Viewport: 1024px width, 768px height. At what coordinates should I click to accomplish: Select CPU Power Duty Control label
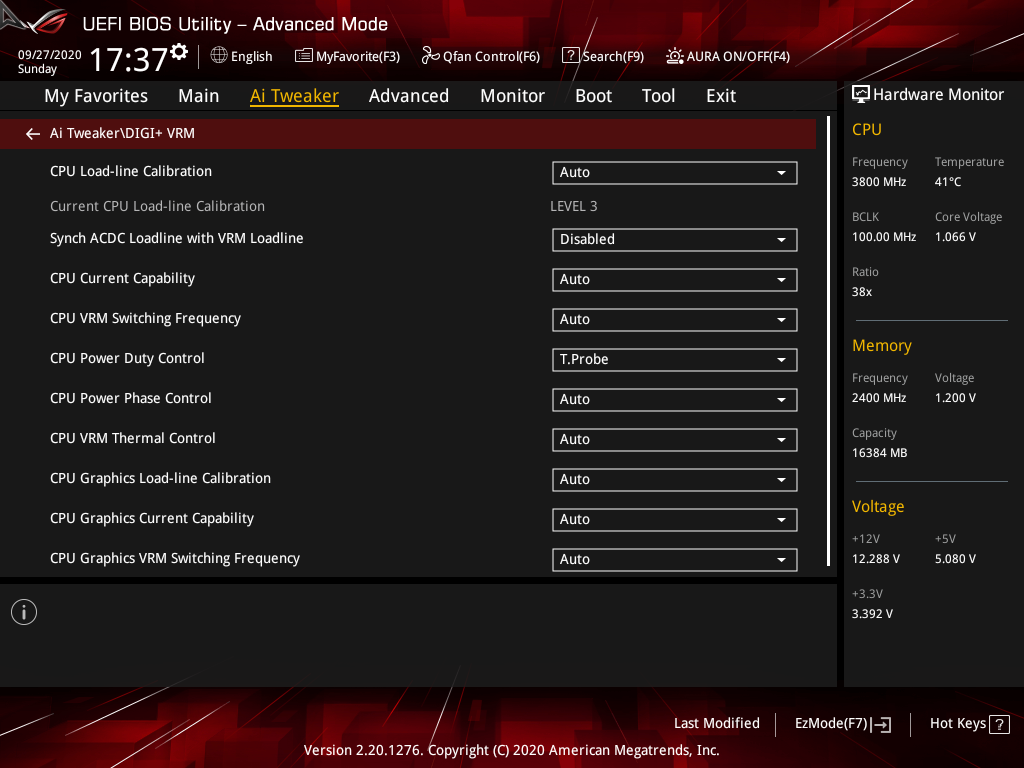point(127,359)
